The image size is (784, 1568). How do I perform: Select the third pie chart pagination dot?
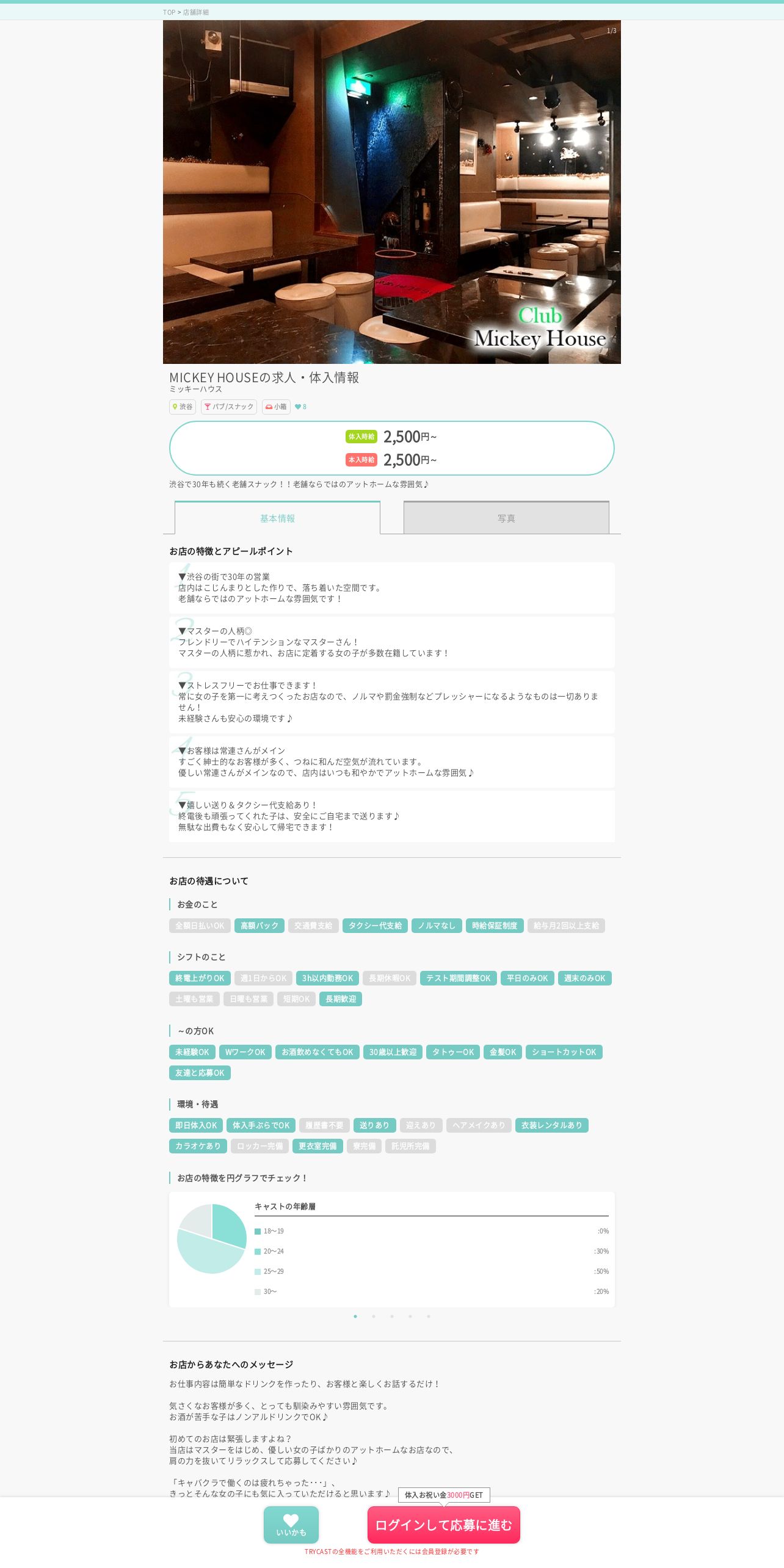pos(392,1316)
